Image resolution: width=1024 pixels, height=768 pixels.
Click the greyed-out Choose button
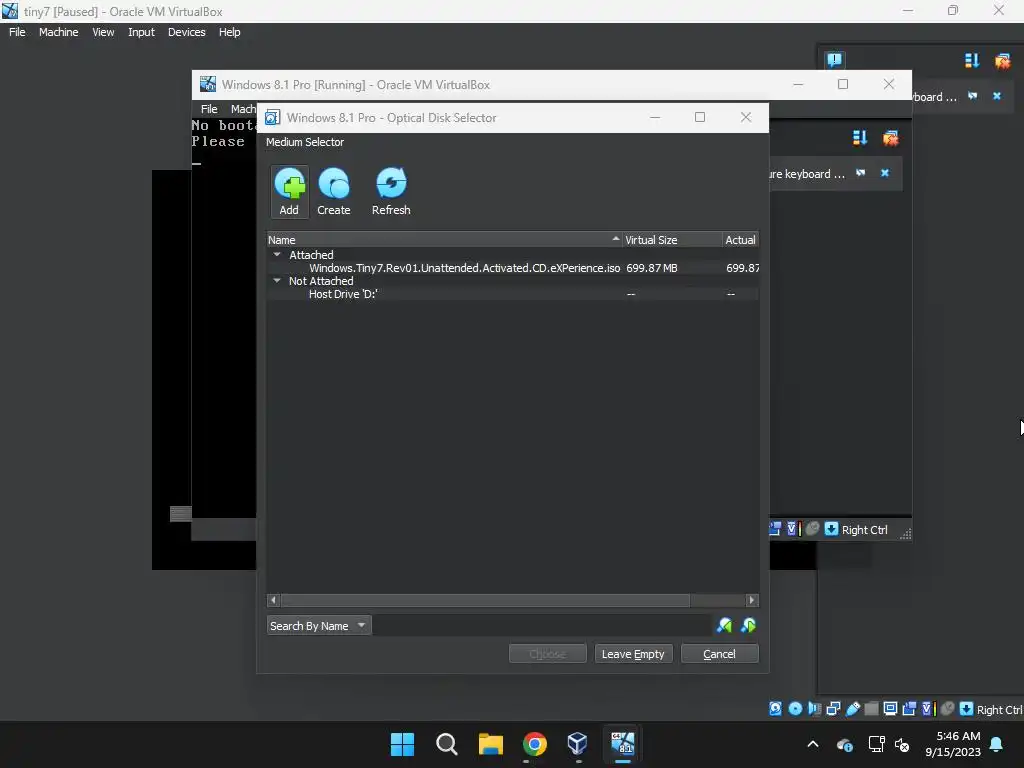547,654
